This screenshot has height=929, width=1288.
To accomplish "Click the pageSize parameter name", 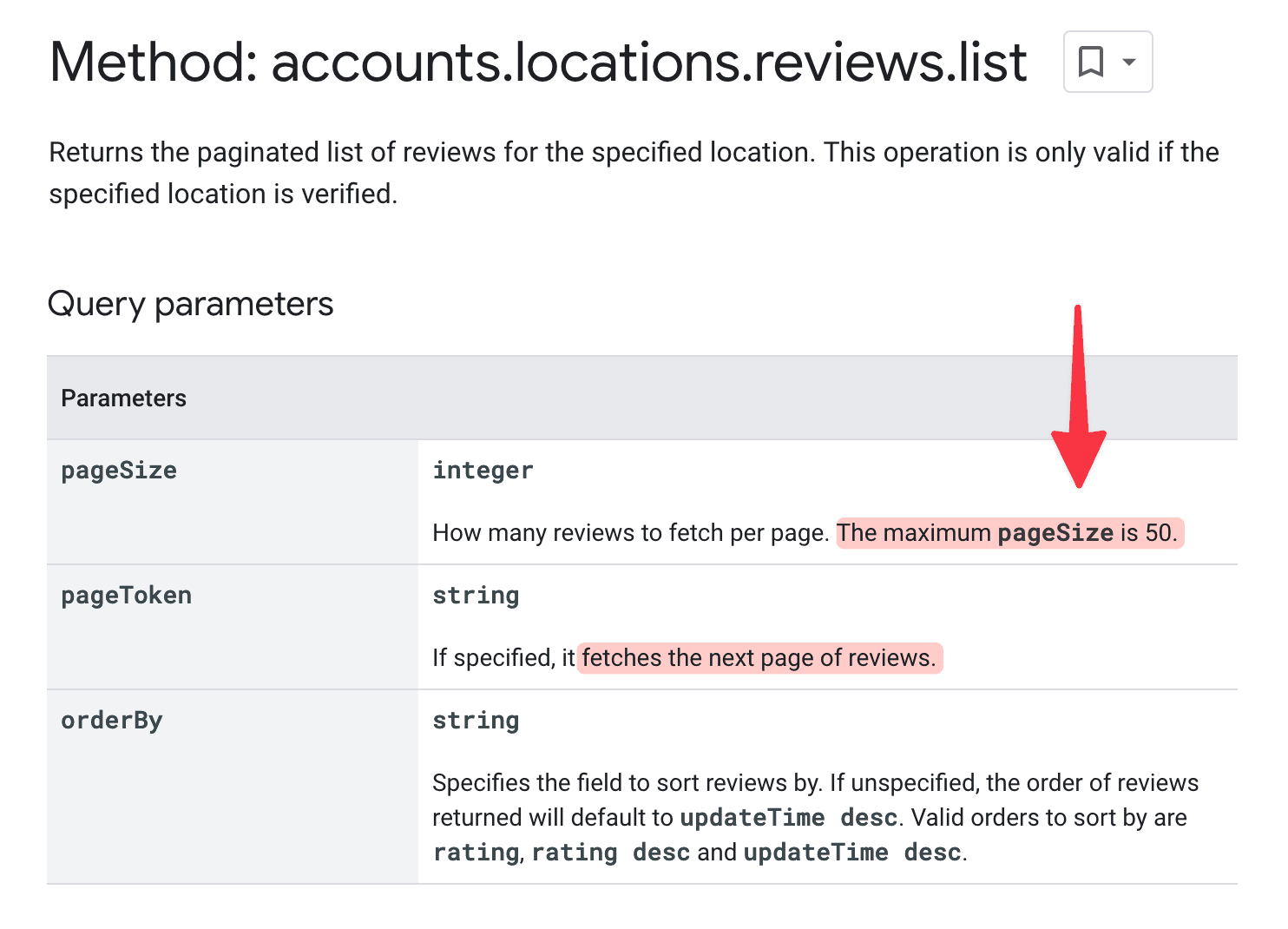I will point(118,470).
